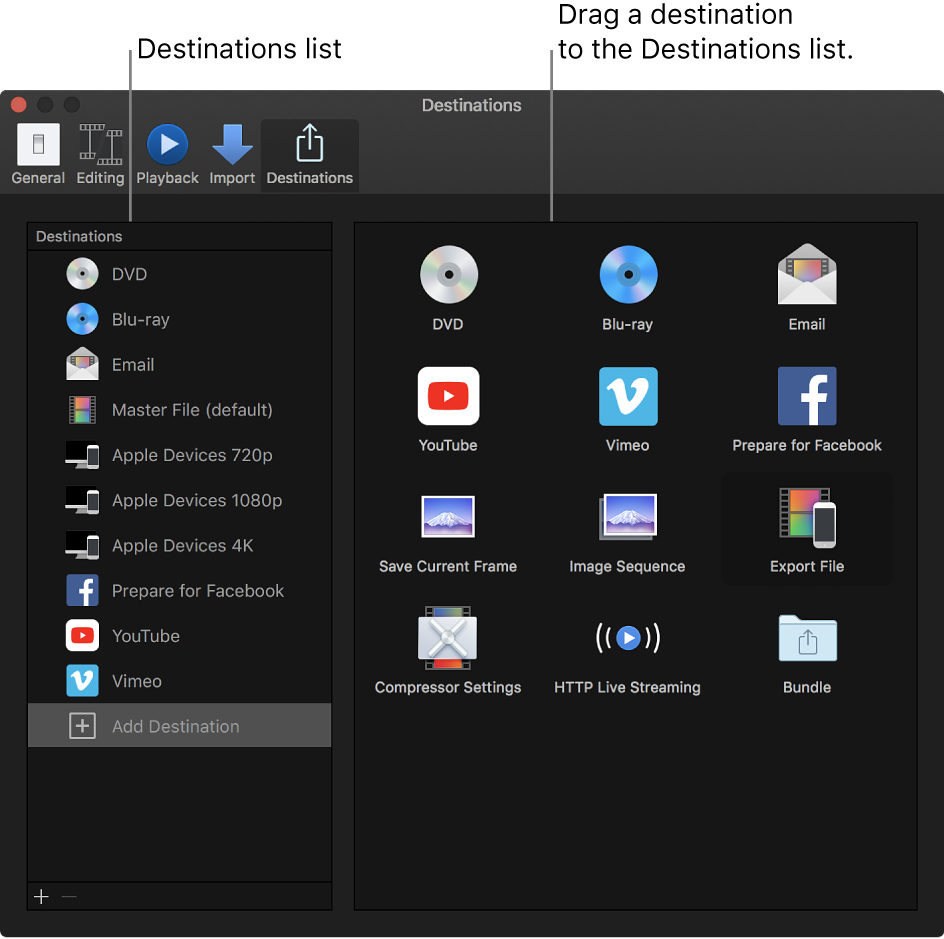Viewport: 944px width, 939px height.
Task: Switch to the Editing preferences tab
Action: coord(100,155)
